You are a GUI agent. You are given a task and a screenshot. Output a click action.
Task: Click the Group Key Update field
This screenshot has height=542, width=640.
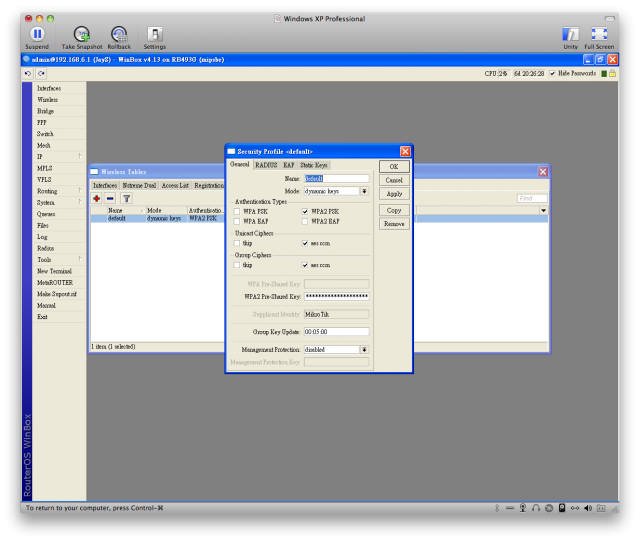coord(336,332)
